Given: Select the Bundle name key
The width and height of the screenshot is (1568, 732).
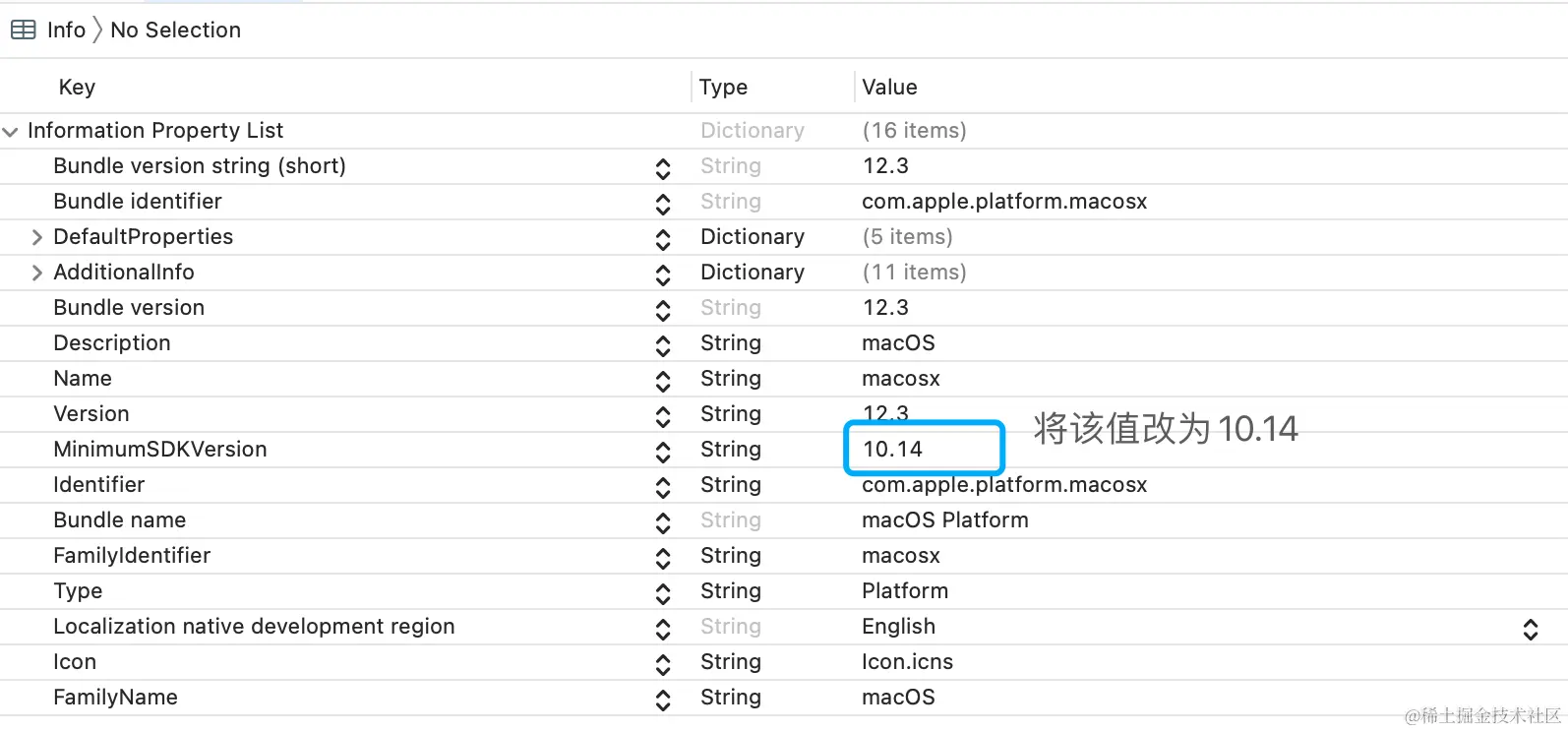Looking at the screenshot, I should (119, 520).
